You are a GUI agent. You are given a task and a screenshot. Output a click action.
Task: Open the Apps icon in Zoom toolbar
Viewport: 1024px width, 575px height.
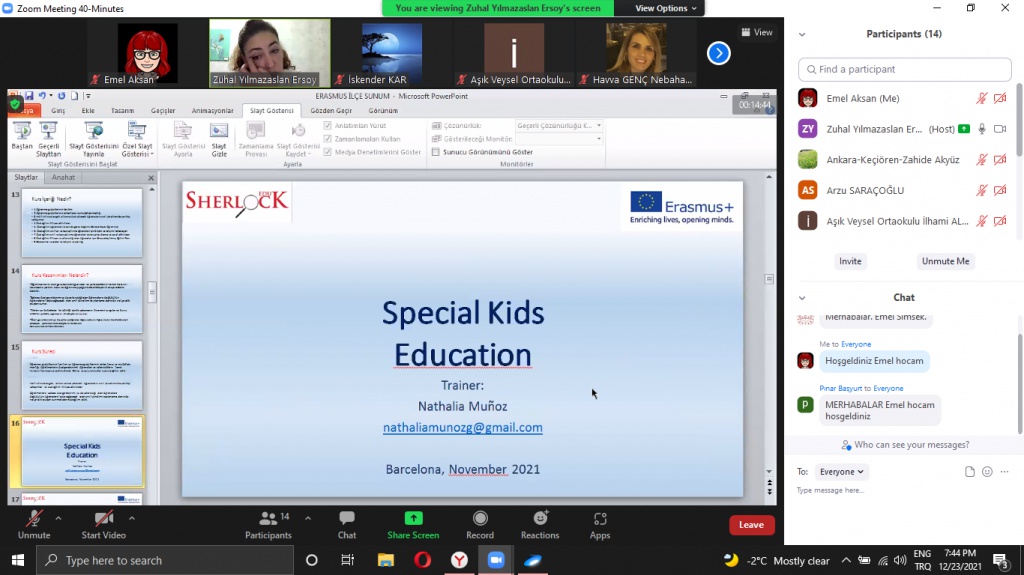[x=600, y=519]
